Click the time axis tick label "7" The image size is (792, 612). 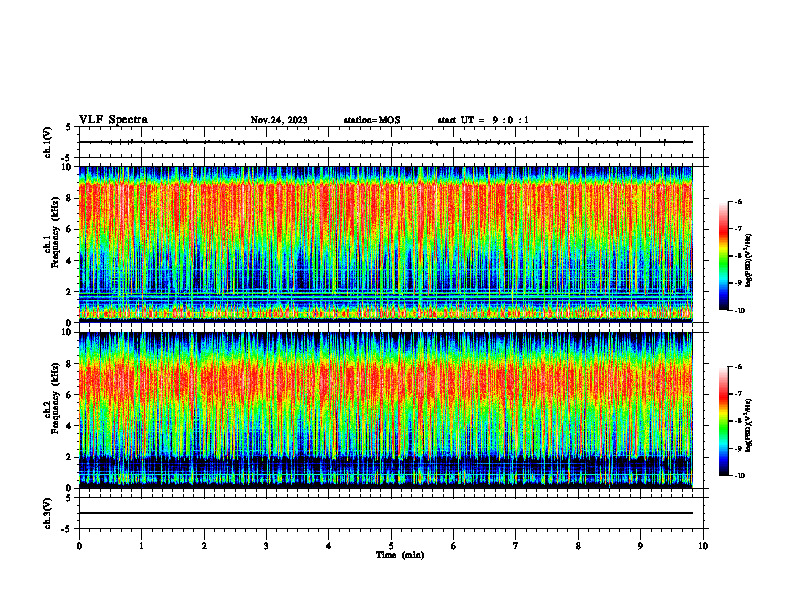[x=516, y=546]
